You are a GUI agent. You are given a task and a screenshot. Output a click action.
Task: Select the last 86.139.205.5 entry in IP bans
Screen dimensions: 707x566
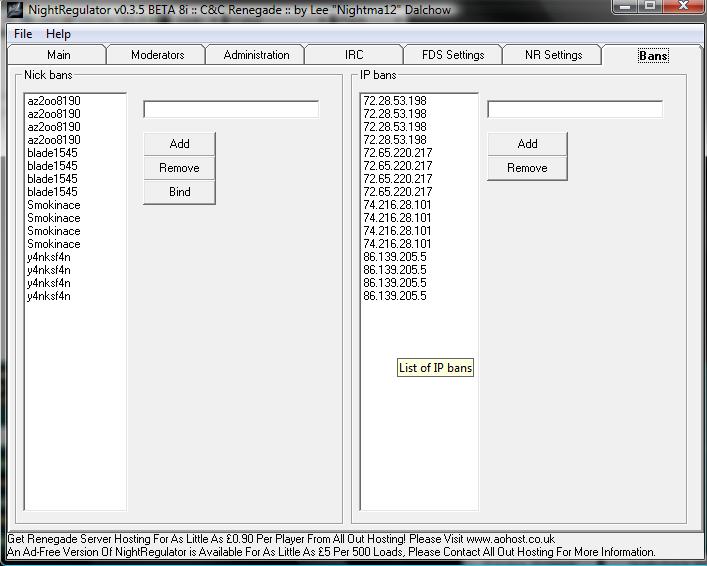coord(394,296)
